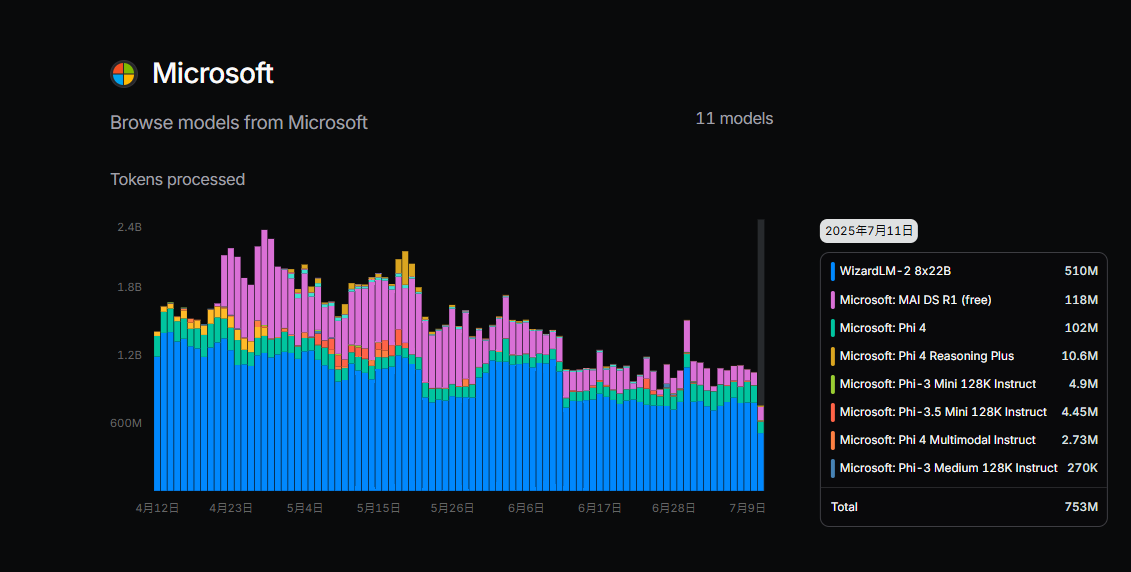Select the Microsoft: Phi 4 legend row
1131x572 pixels.
964,327
